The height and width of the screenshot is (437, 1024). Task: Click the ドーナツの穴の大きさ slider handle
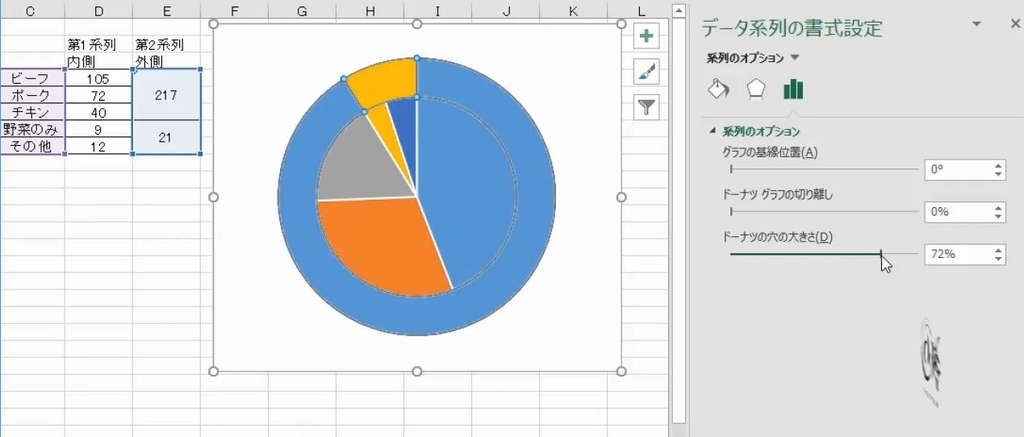tap(881, 253)
